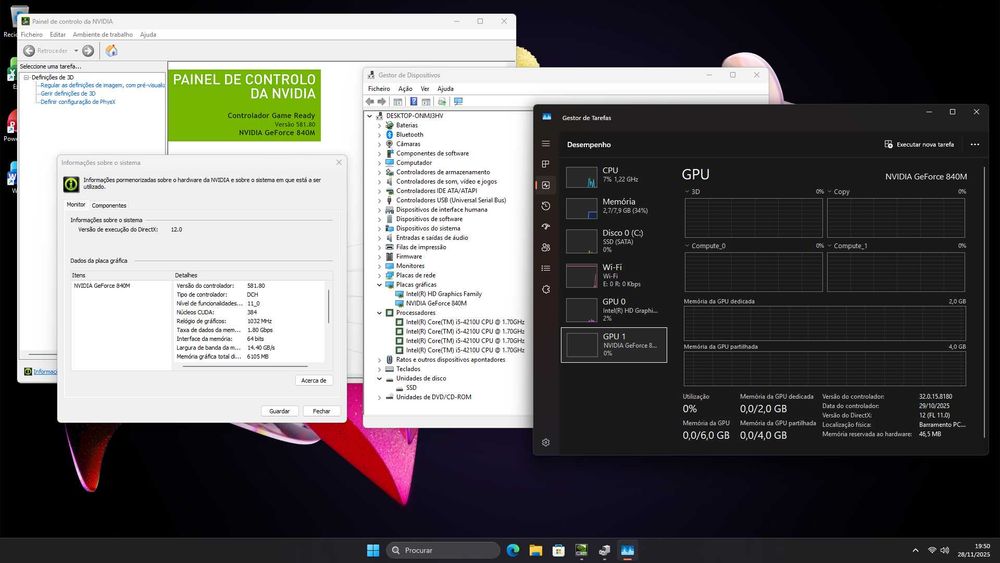Open Ficheiro menu in NVIDIA Control Panel
Screen dimensions: 1000x563
point(31,34)
